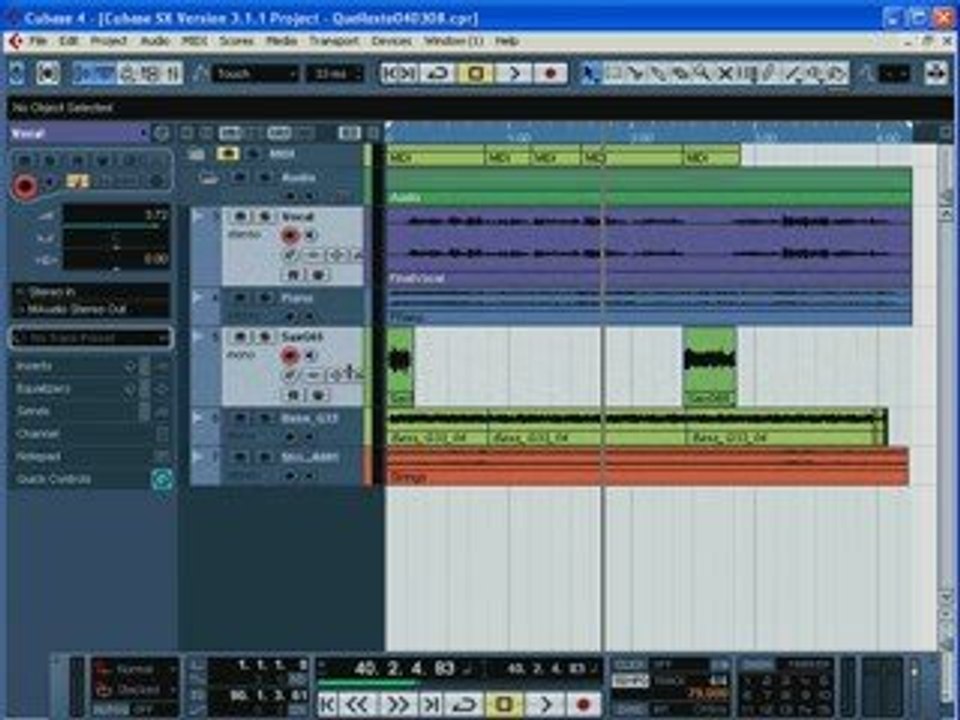The height and width of the screenshot is (720, 960).
Task: Expand the Piano track automation arrow
Action: coord(198,298)
